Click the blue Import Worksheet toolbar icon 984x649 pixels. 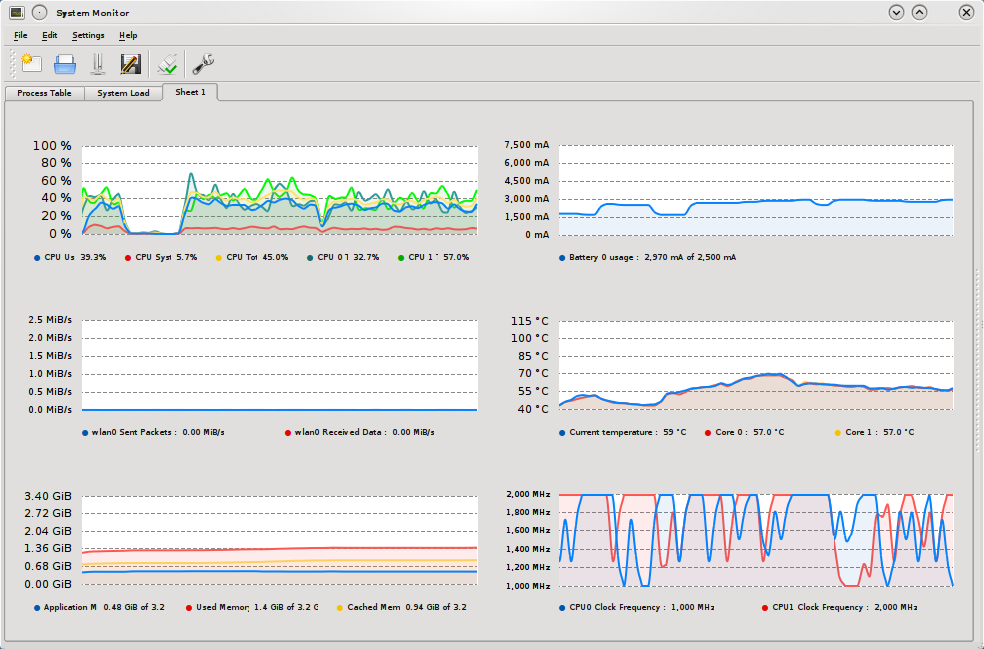pyautogui.click(x=65, y=64)
